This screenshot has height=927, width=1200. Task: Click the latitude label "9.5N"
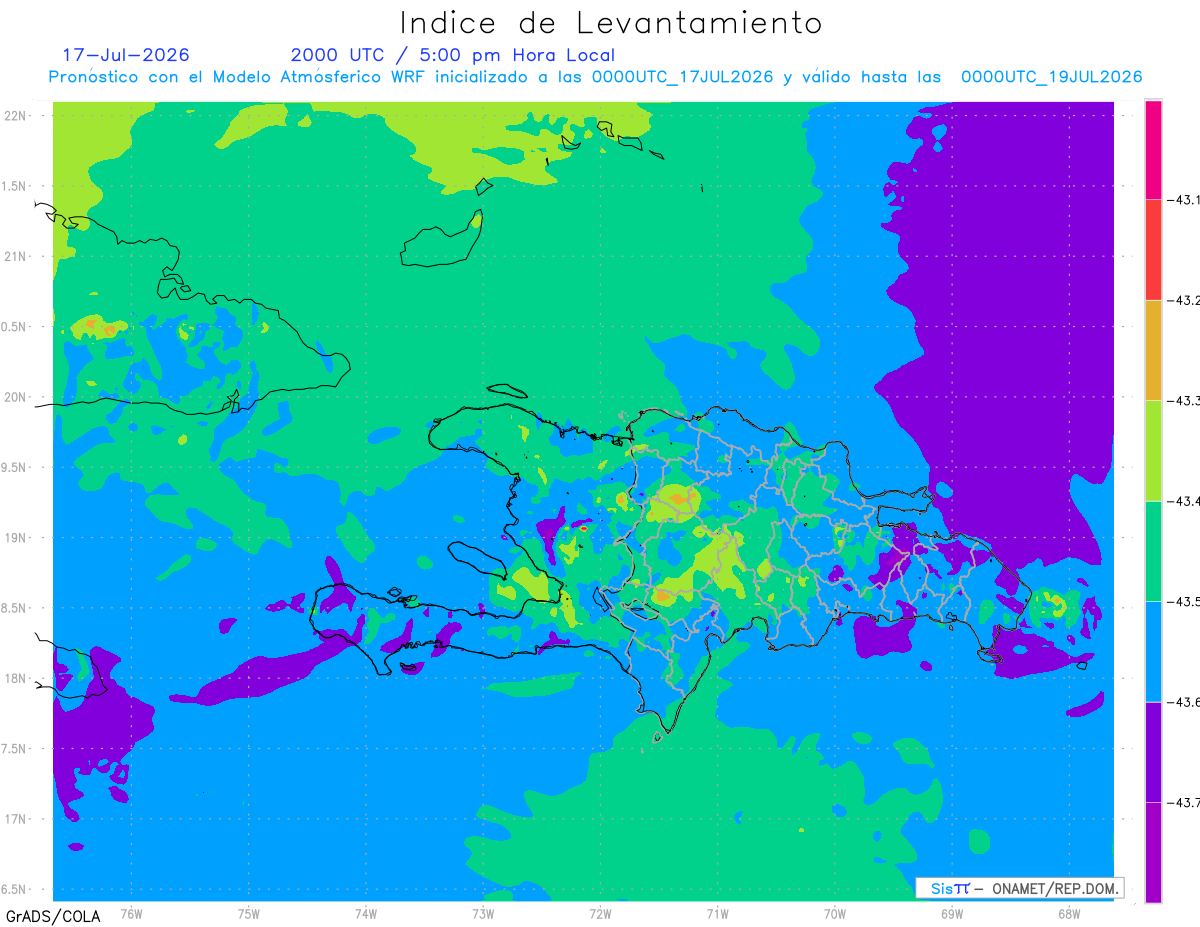click(13, 467)
